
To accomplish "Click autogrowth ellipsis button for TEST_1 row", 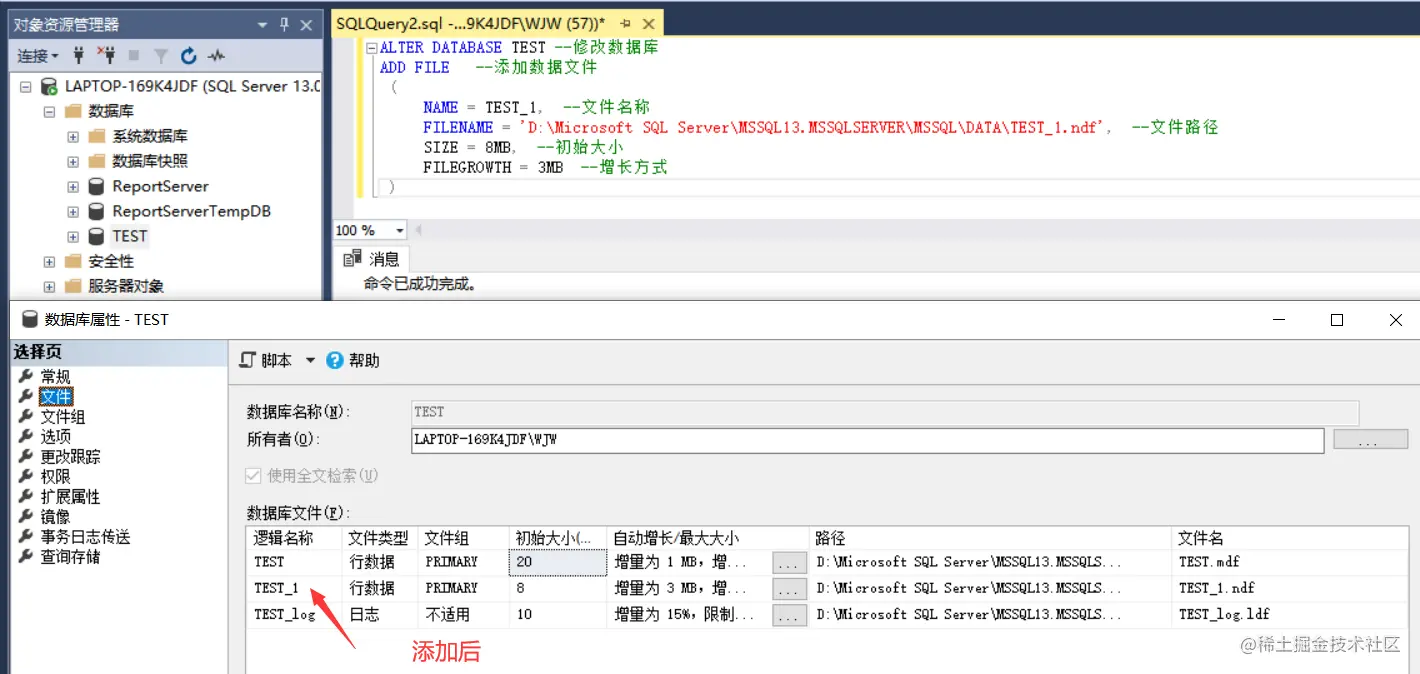I will pos(789,589).
